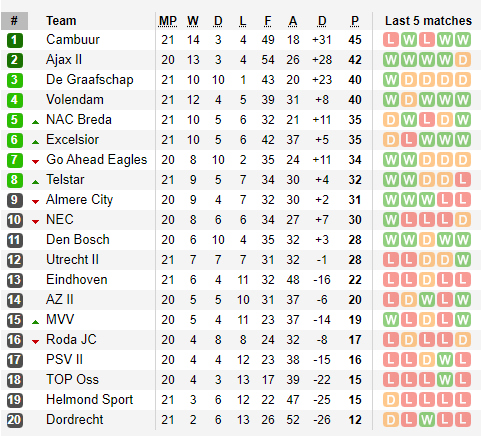Click the green up arrow next to MVV
Image resolution: width=481 pixels, height=436 pixels.
pos(35,322)
